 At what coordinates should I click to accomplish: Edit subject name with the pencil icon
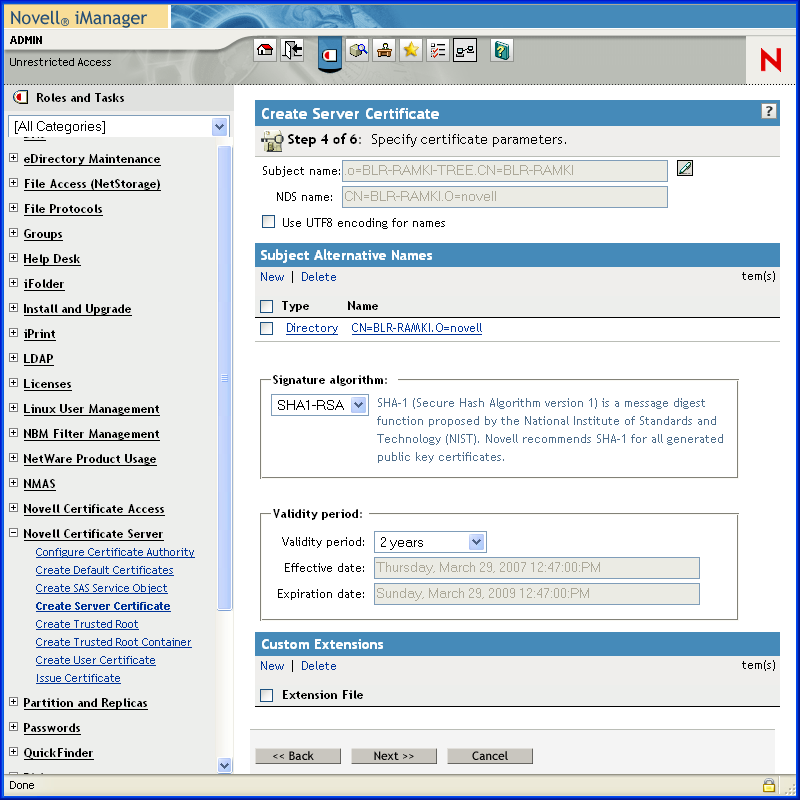[x=685, y=168]
